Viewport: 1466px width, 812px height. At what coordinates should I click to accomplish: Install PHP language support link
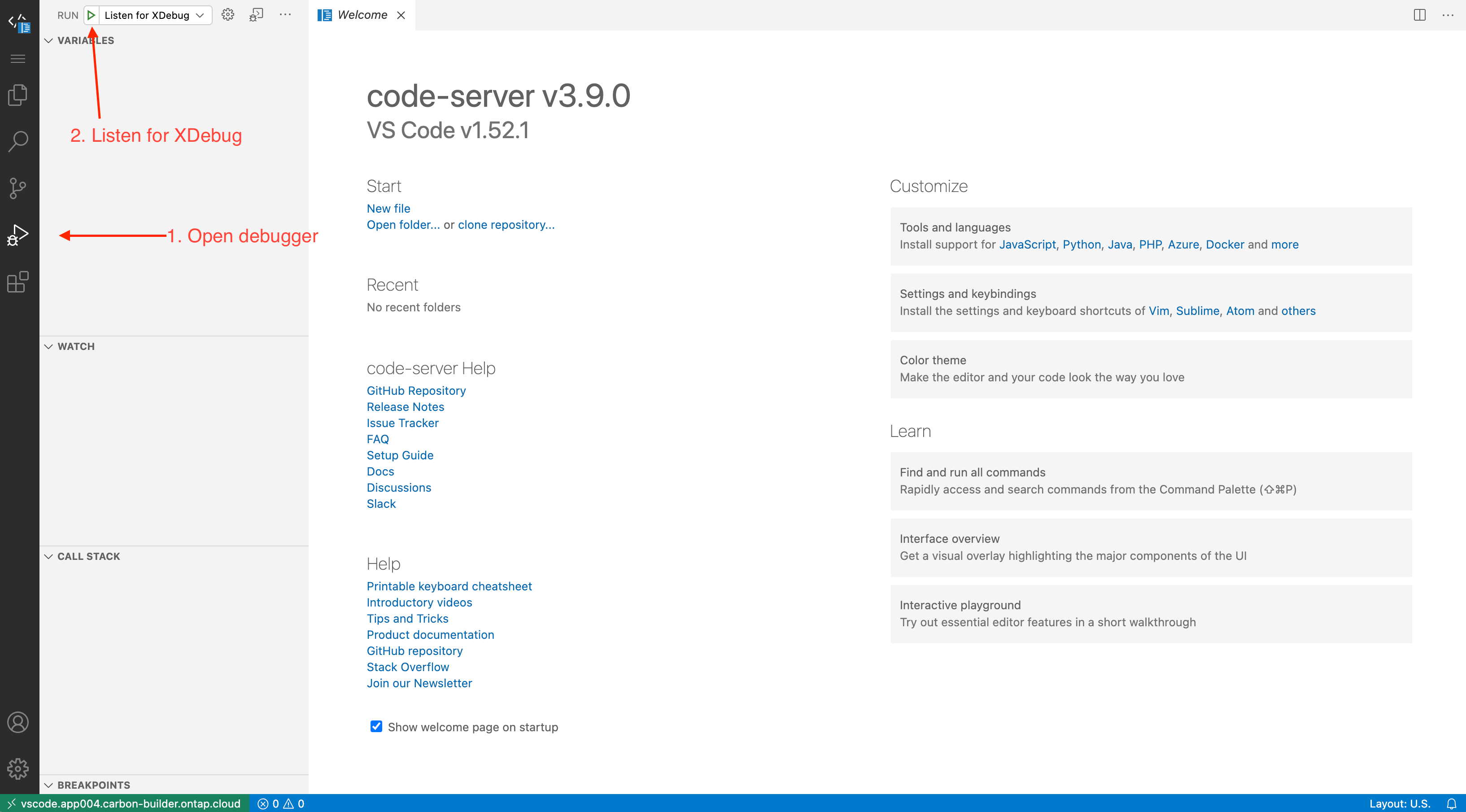tap(1150, 244)
